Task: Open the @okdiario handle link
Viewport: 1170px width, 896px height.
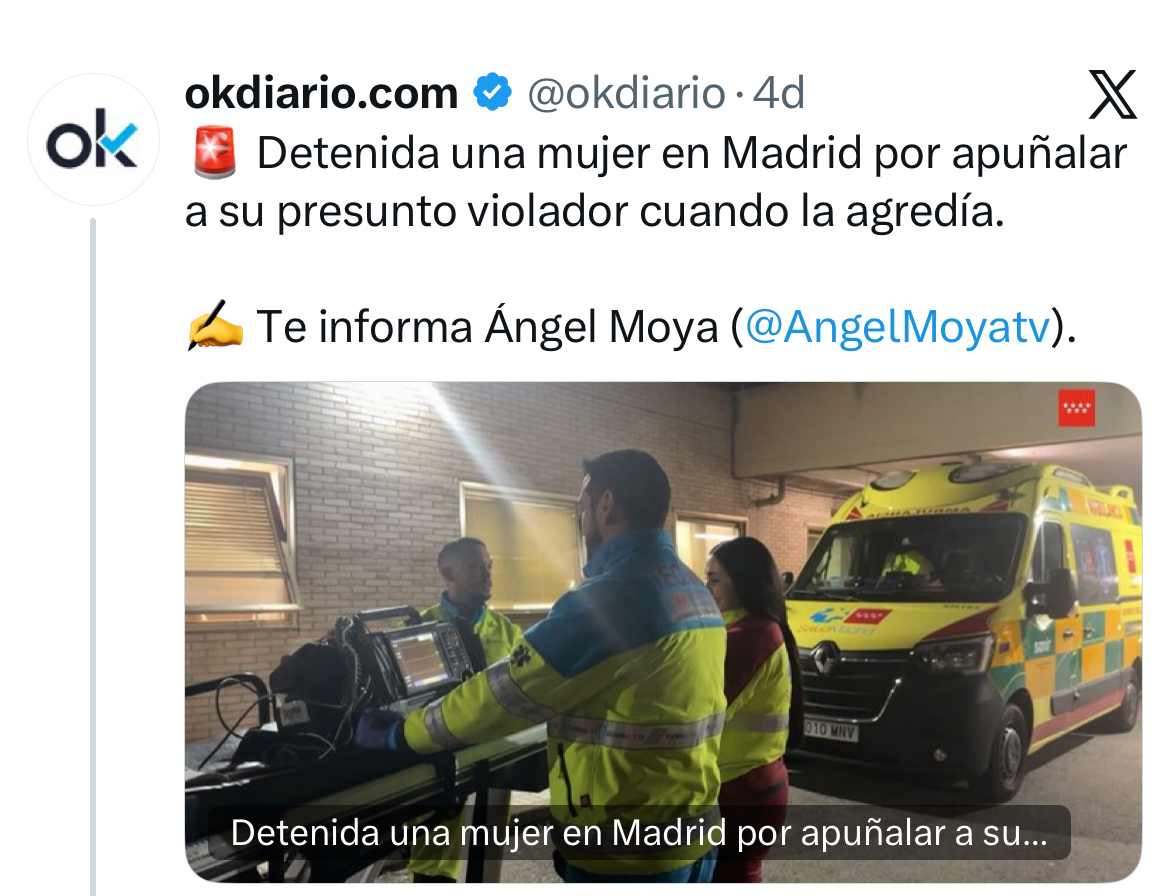Action: point(626,93)
